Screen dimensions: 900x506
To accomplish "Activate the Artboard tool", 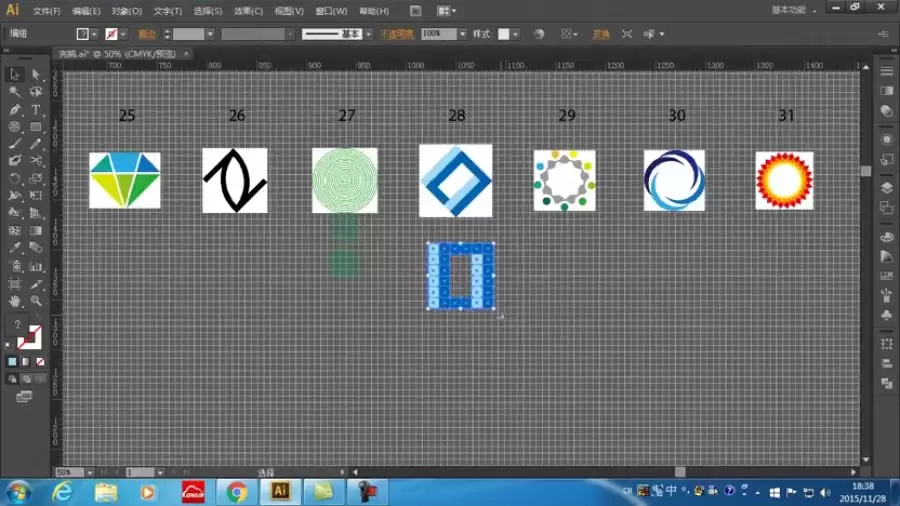I will tap(14, 284).
